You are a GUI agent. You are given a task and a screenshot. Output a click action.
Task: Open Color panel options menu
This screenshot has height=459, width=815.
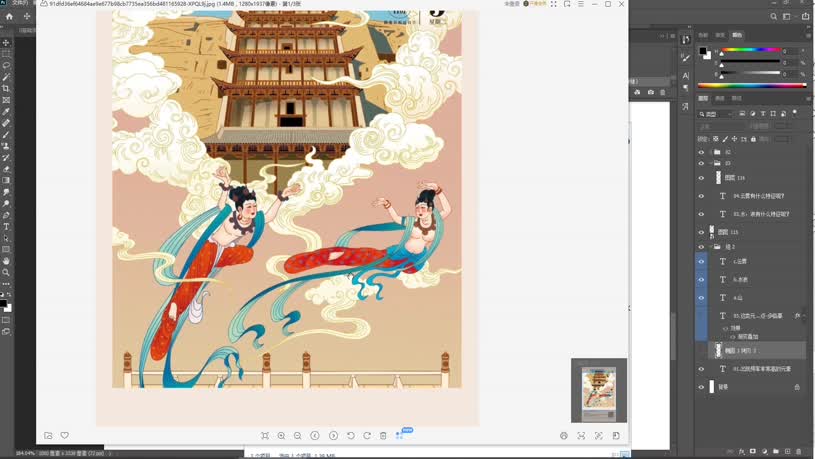pyautogui.click(x=808, y=35)
